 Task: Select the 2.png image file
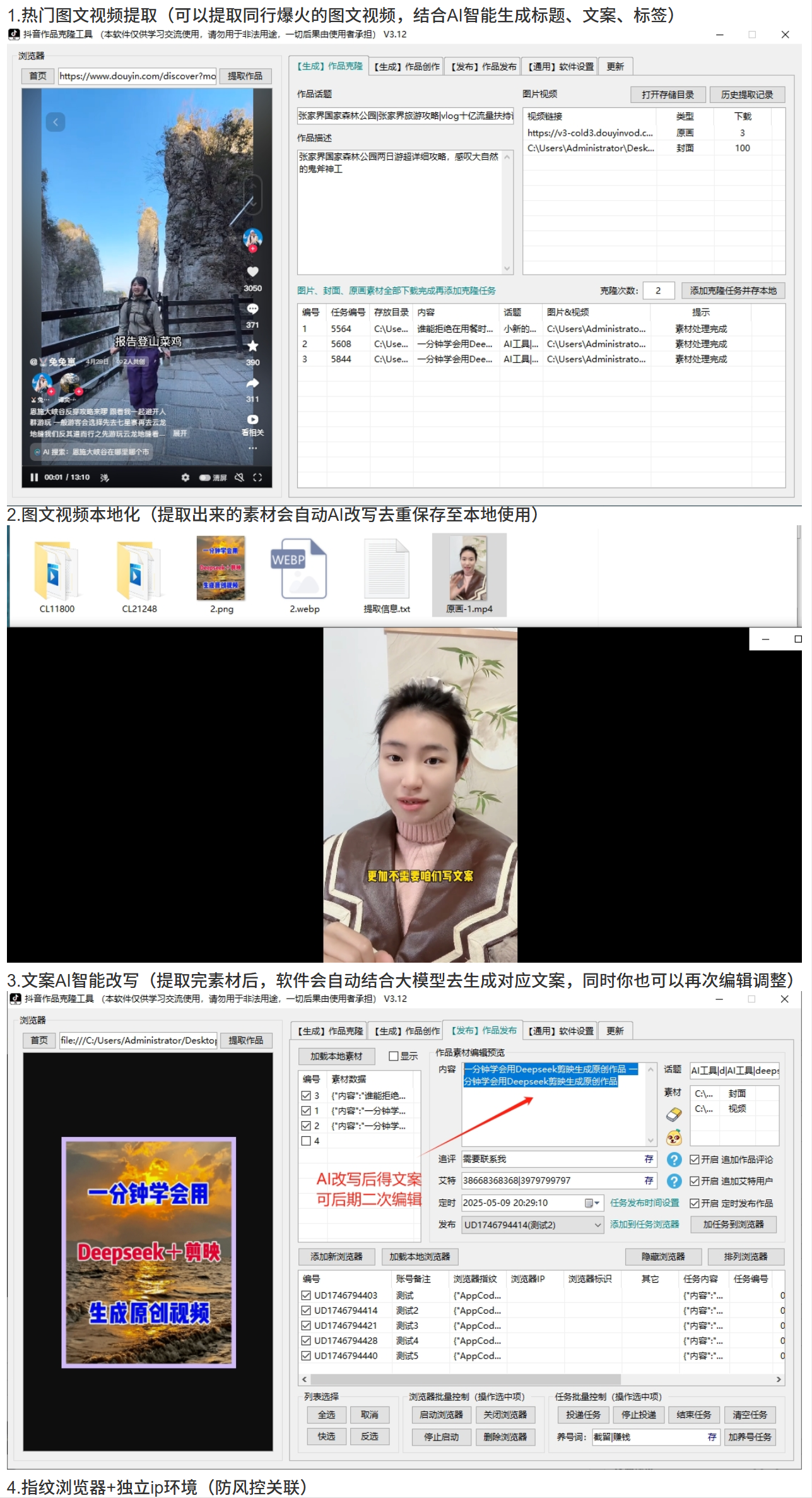point(221,576)
